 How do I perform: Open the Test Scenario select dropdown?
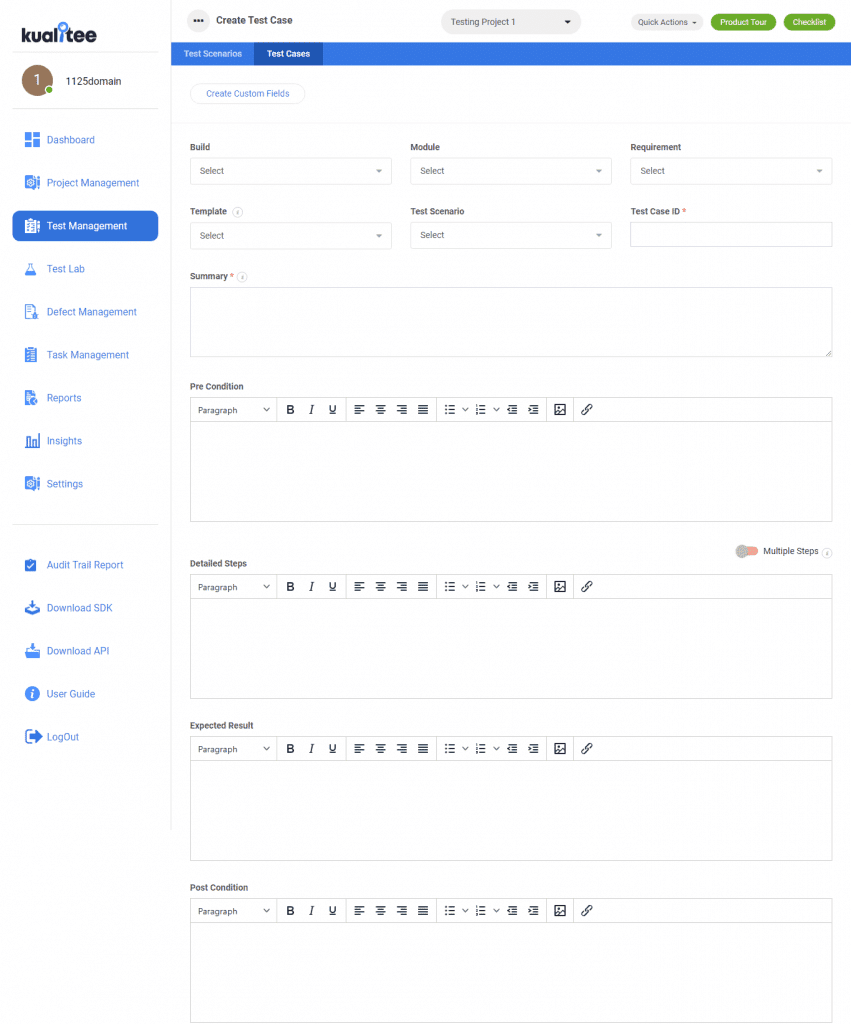511,235
